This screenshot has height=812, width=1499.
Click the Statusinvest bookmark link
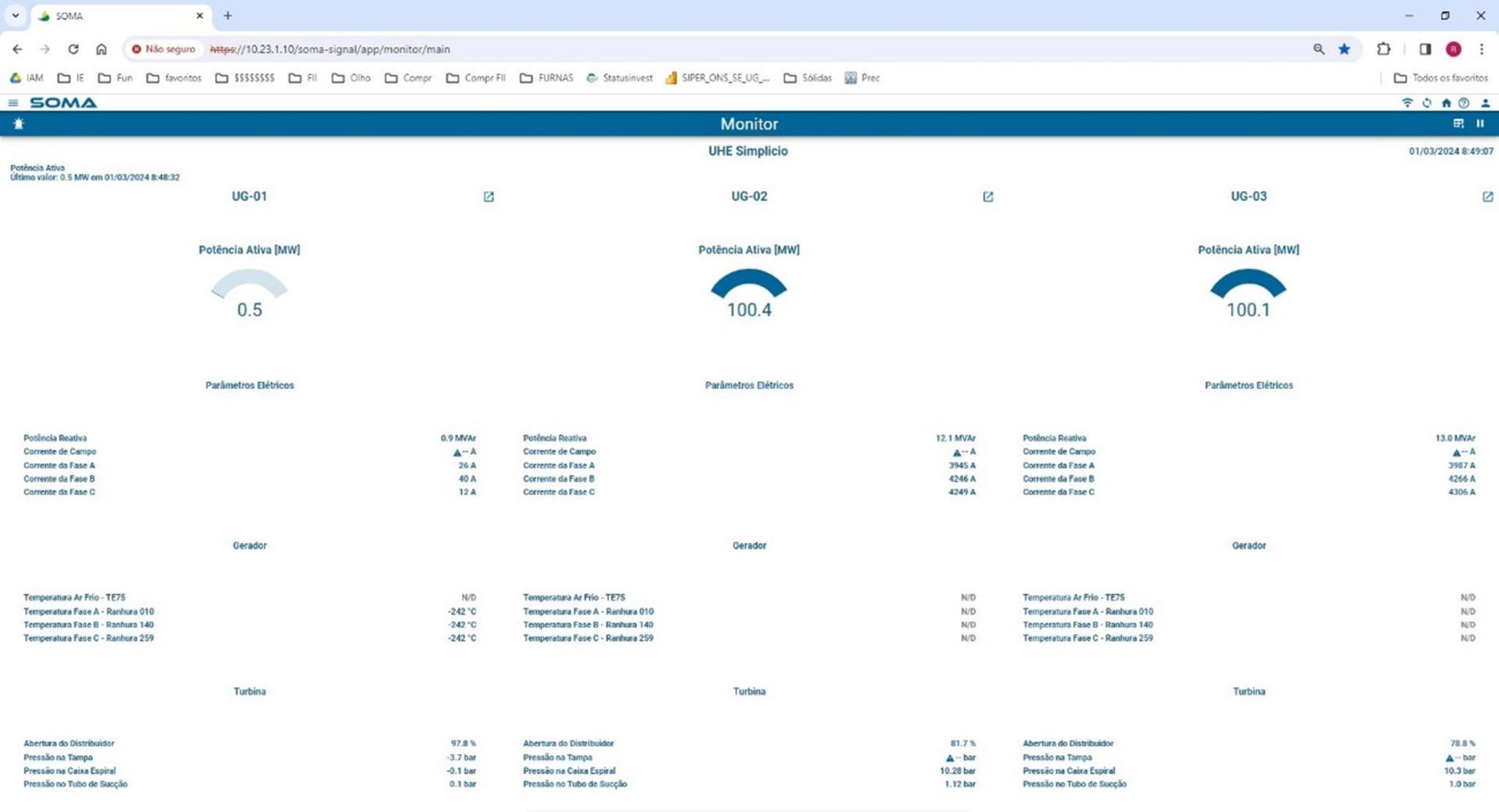pos(619,78)
